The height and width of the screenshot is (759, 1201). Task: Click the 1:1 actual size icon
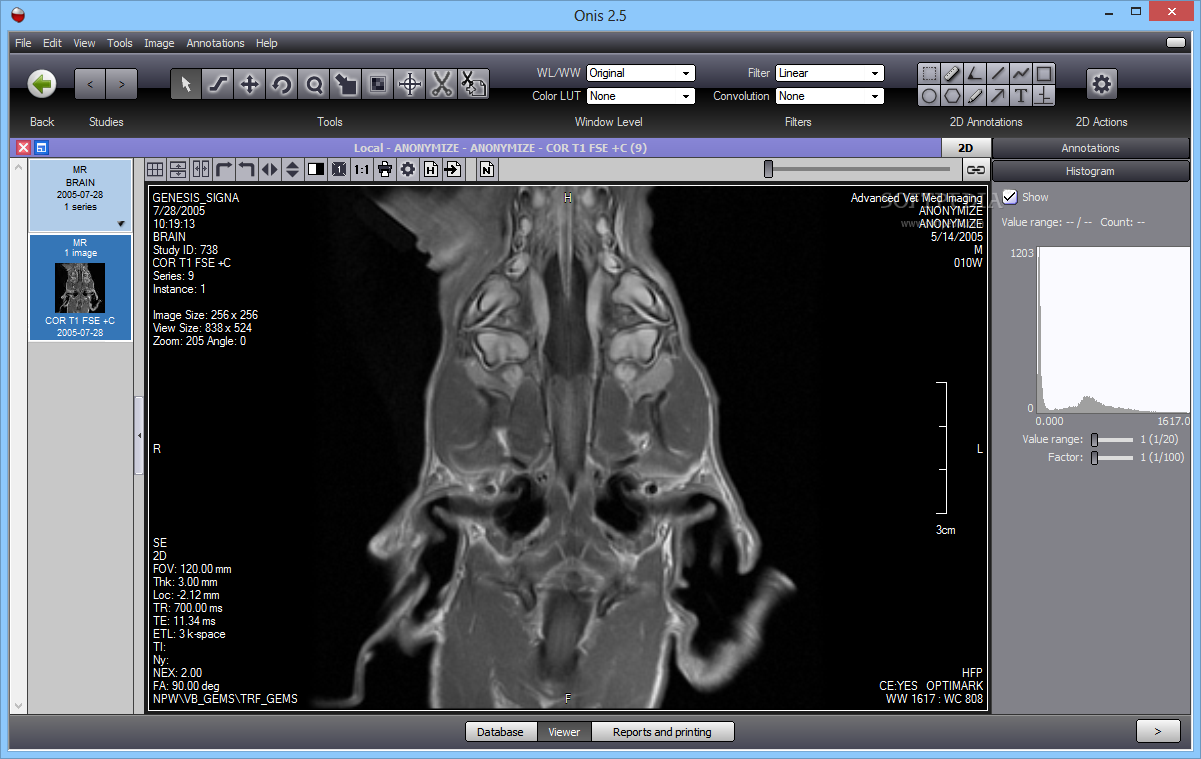coord(361,170)
